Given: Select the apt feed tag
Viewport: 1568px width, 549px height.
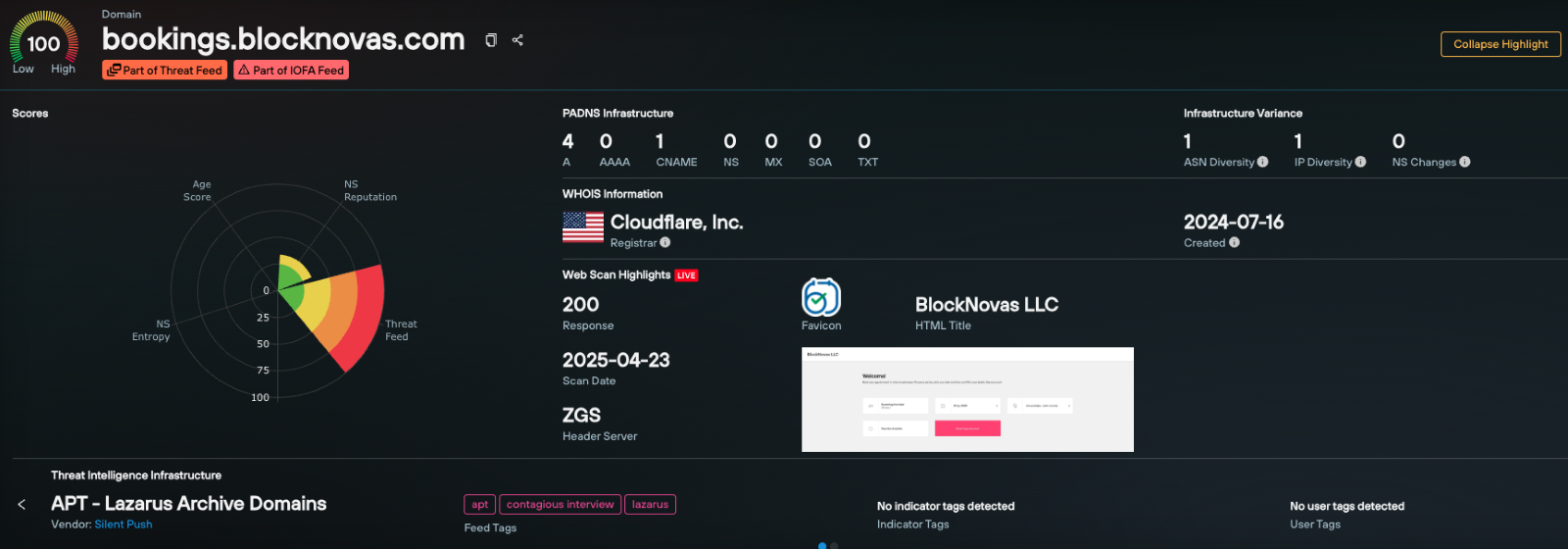Looking at the screenshot, I should pos(479,505).
